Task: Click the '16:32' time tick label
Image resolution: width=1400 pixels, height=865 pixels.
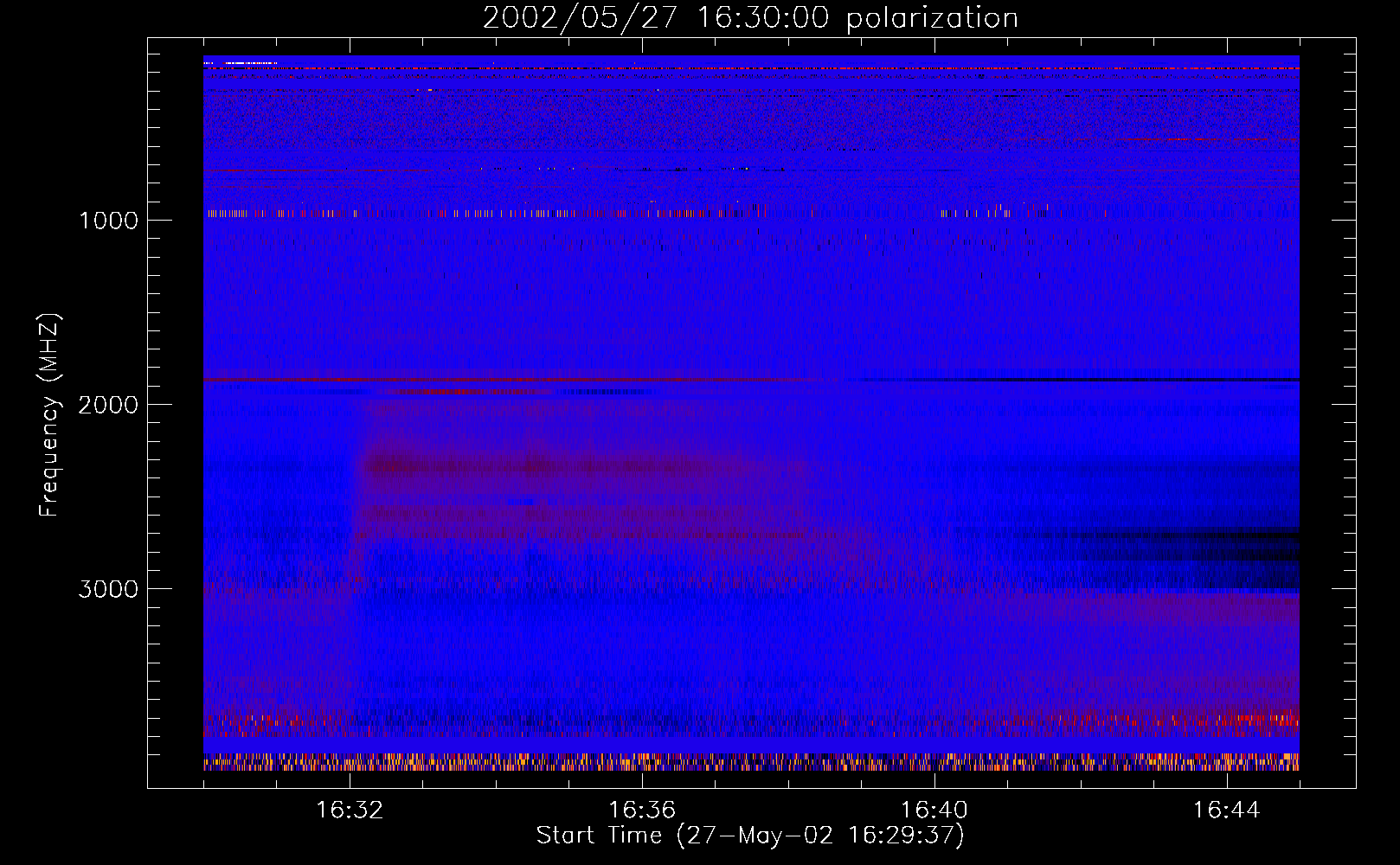Action: click(x=350, y=811)
